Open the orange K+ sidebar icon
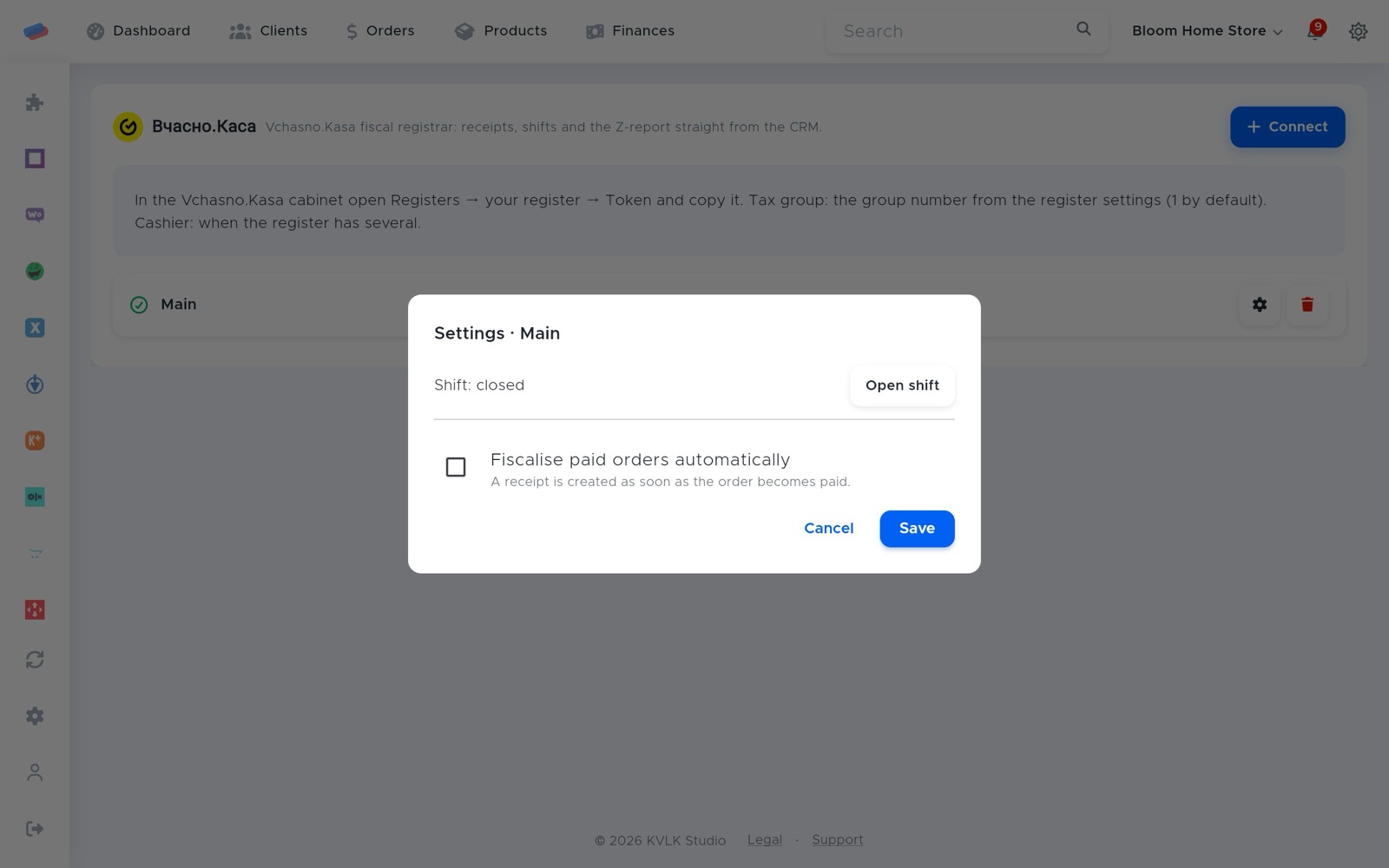The height and width of the screenshot is (868, 1389). (x=35, y=441)
